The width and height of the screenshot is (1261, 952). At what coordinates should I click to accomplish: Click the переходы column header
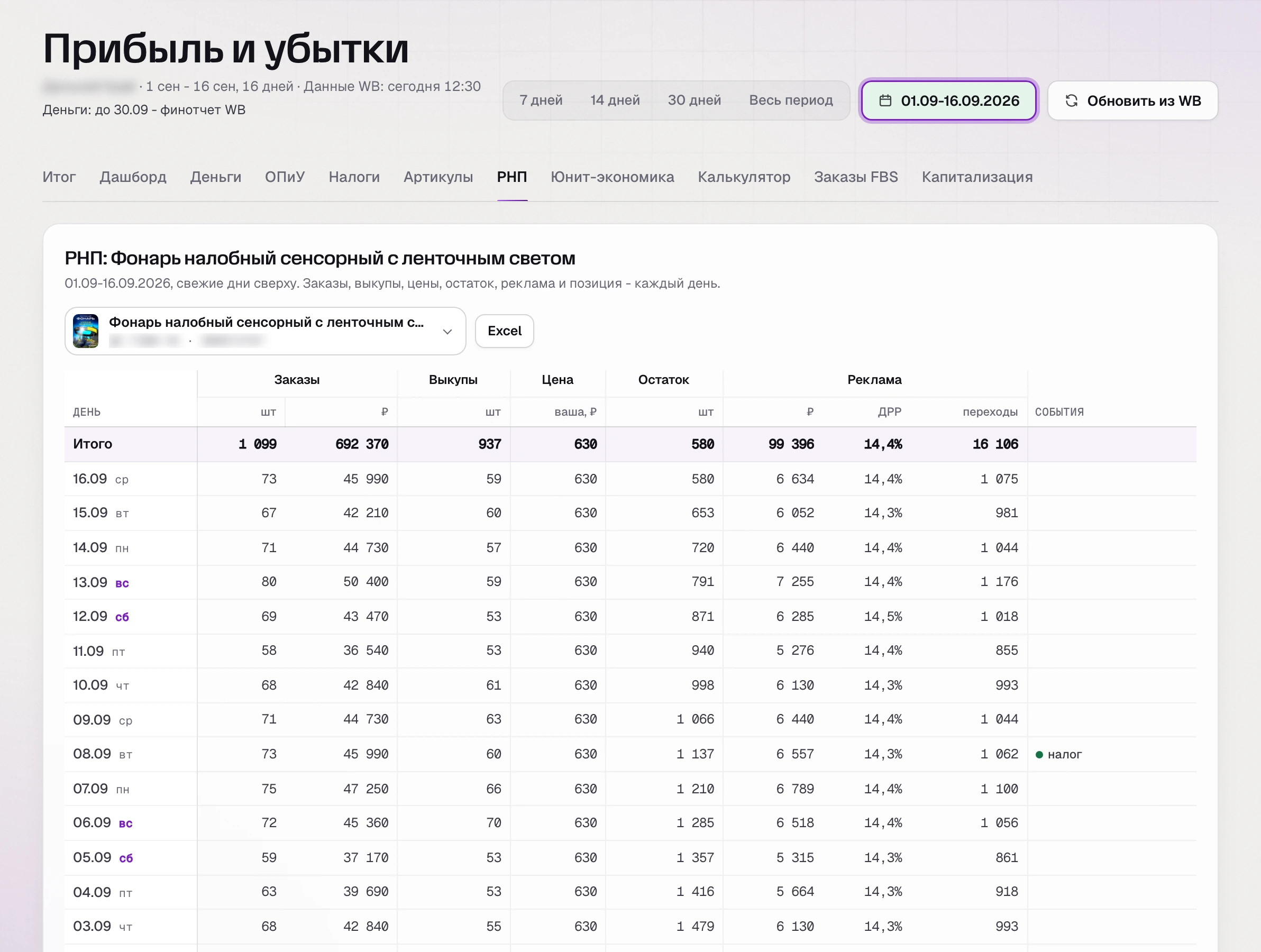pyautogui.click(x=990, y=411)
